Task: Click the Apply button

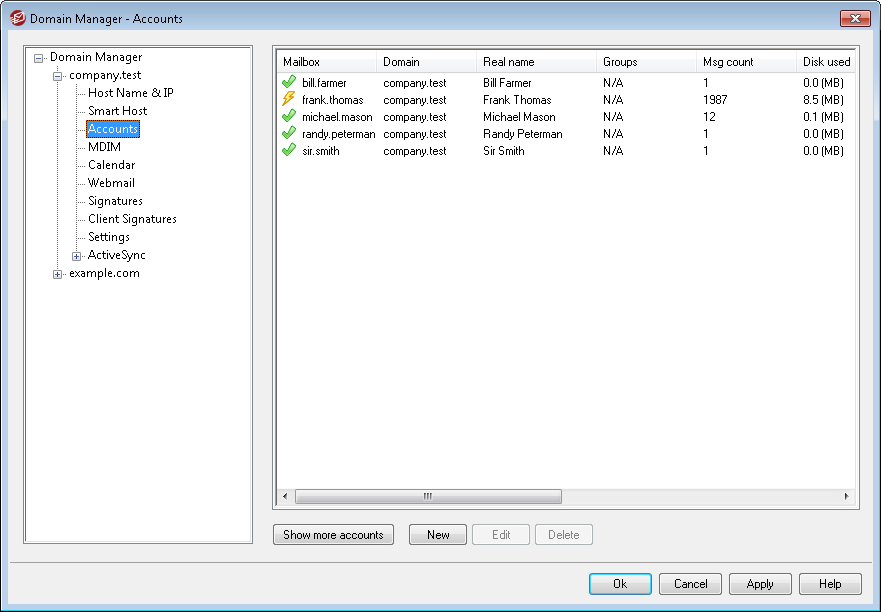Action: point(760,584)
